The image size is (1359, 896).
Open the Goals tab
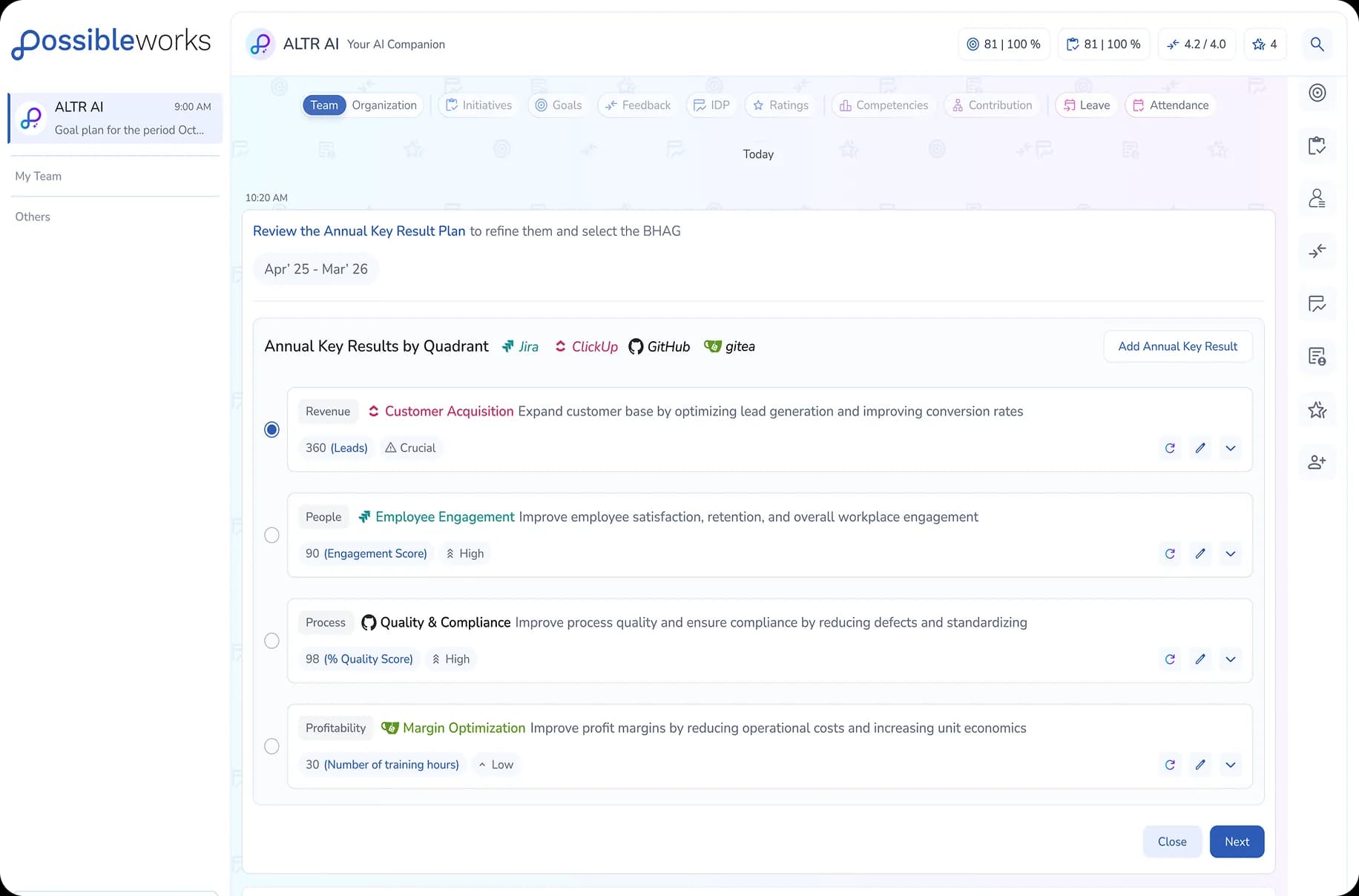tap(559, 105)
